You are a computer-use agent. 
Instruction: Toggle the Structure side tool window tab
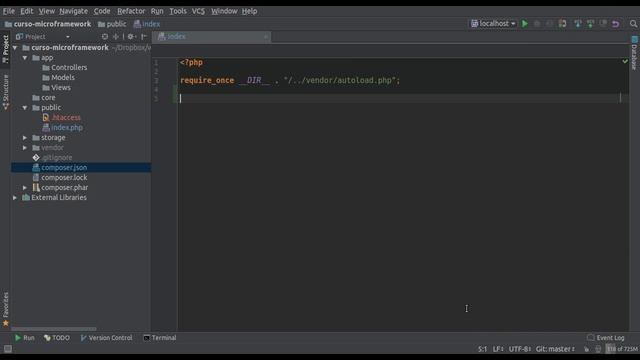5,92
